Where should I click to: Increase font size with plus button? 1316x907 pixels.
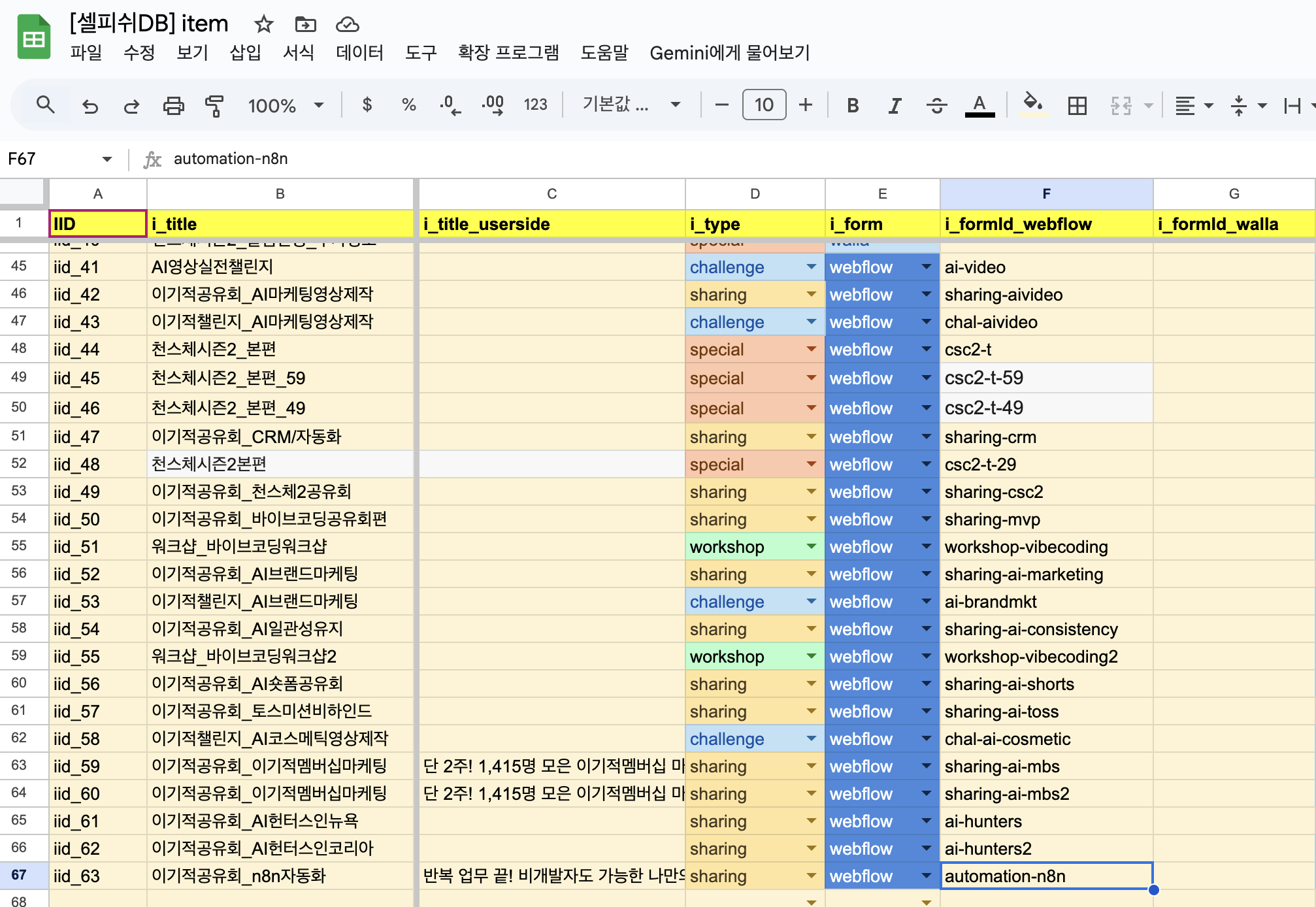click(x=806, y=105)
